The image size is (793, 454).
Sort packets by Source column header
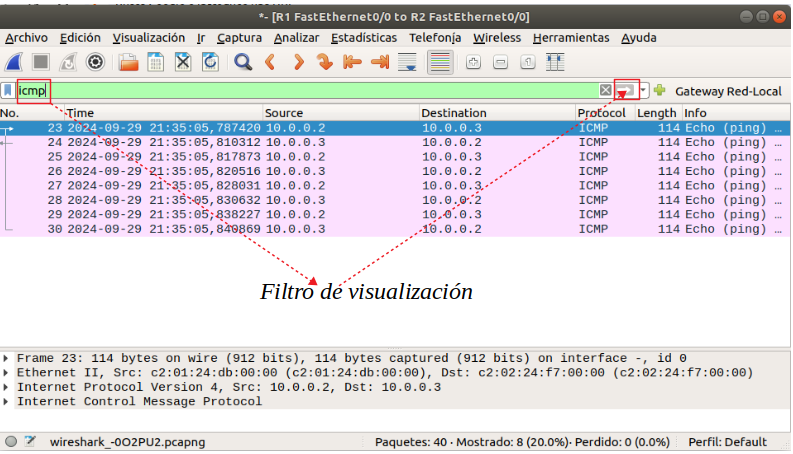[341, 113]
